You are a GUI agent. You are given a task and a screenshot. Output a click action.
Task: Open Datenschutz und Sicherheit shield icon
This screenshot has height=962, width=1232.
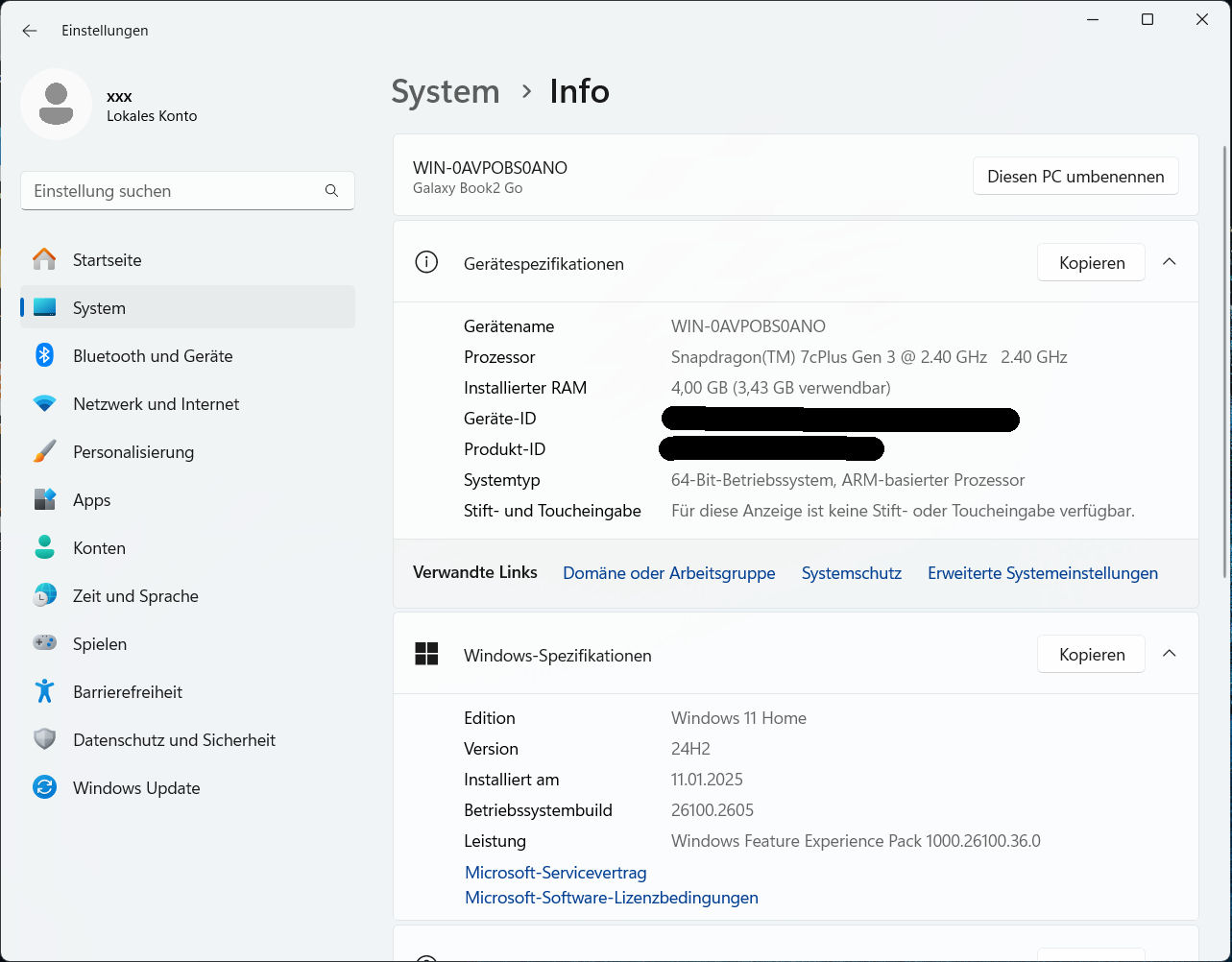(x=44, y=739)
